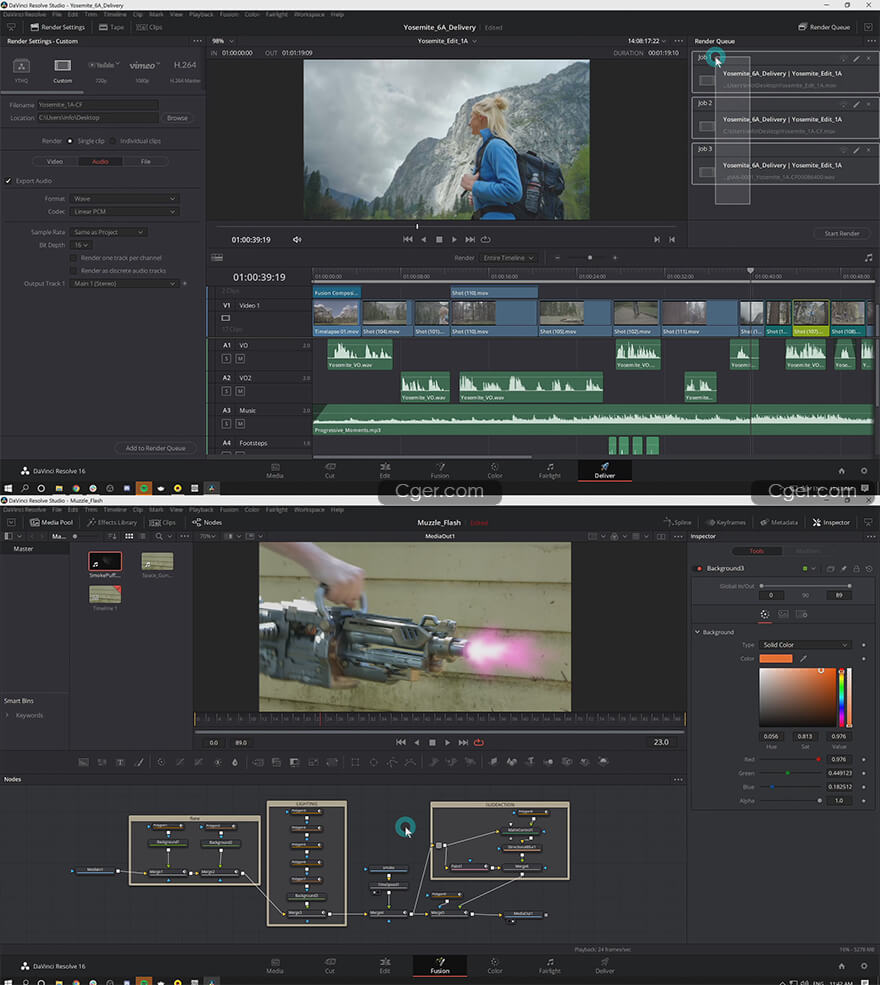
Task: Mute the A3 Music track
Action: click(x=240, y=424)
